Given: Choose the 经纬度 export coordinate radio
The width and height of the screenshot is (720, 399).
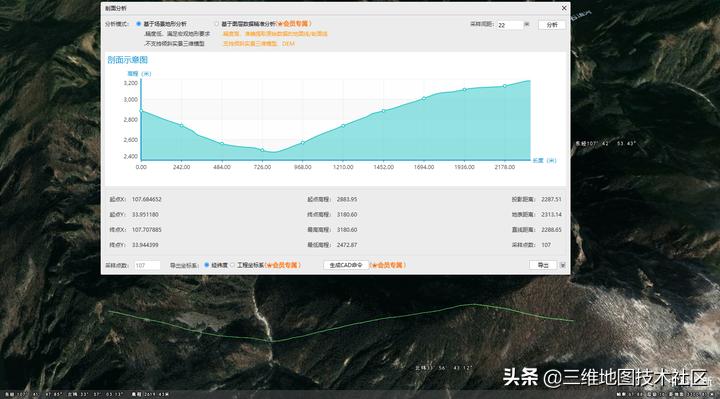Looking at the screenshot, I should 207,265.
